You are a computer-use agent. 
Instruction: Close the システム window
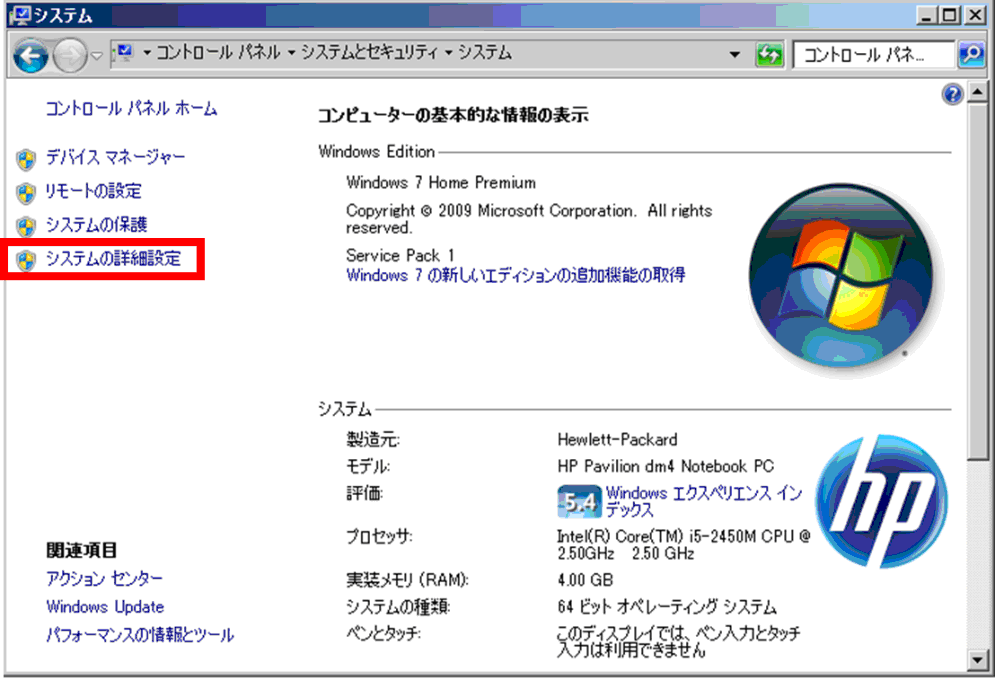pyautogui.click(x=974, y=15)
